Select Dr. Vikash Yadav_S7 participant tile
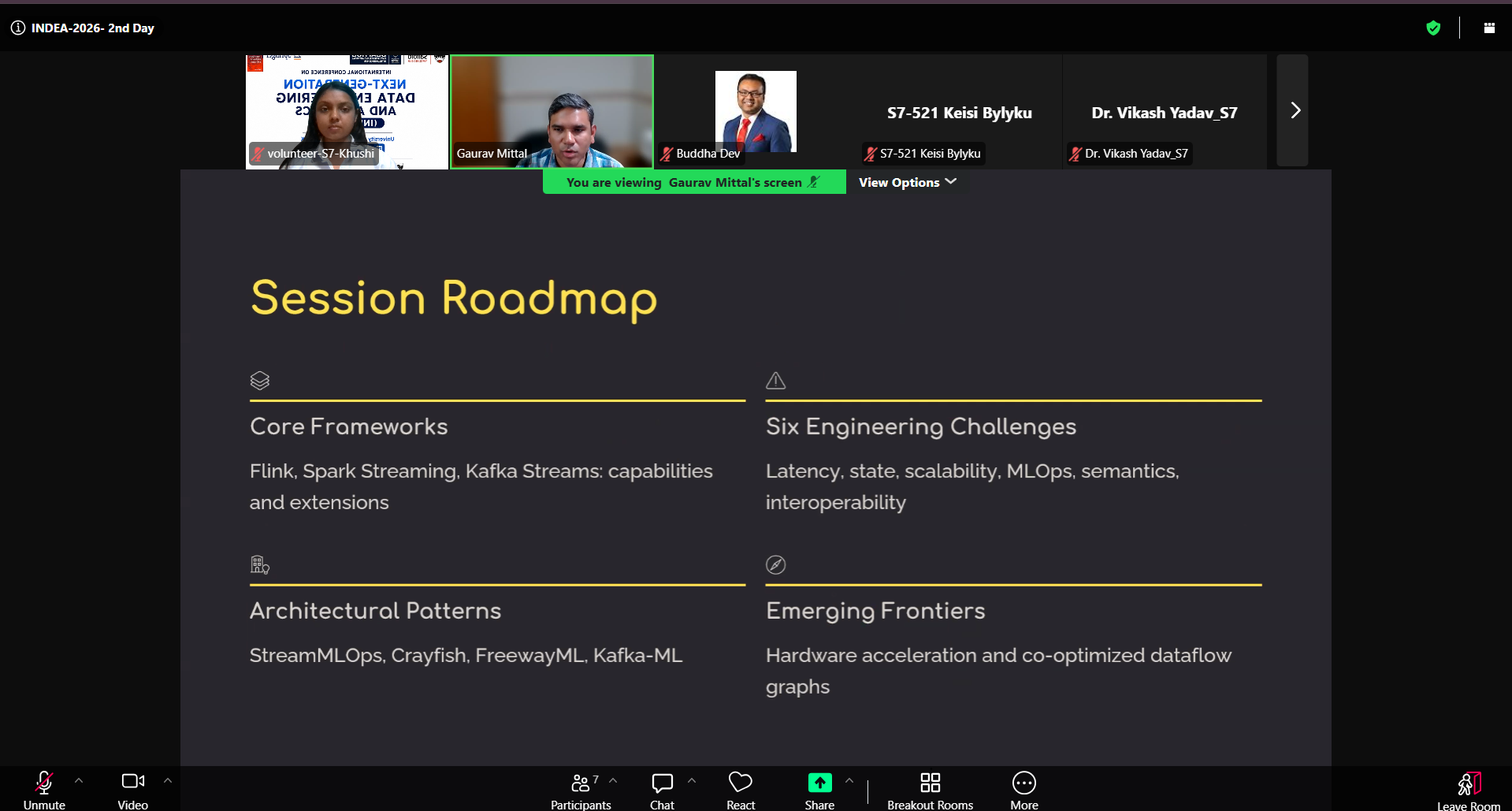Viewport: 1512px width, 811px height. [x=1165, y=111]
